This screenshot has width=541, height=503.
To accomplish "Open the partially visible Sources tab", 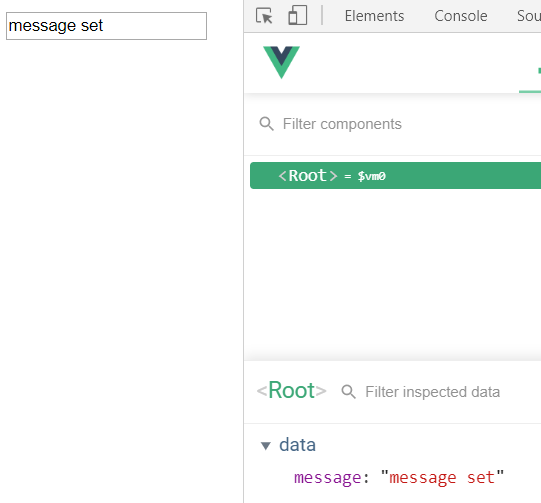I will (529, 16).
